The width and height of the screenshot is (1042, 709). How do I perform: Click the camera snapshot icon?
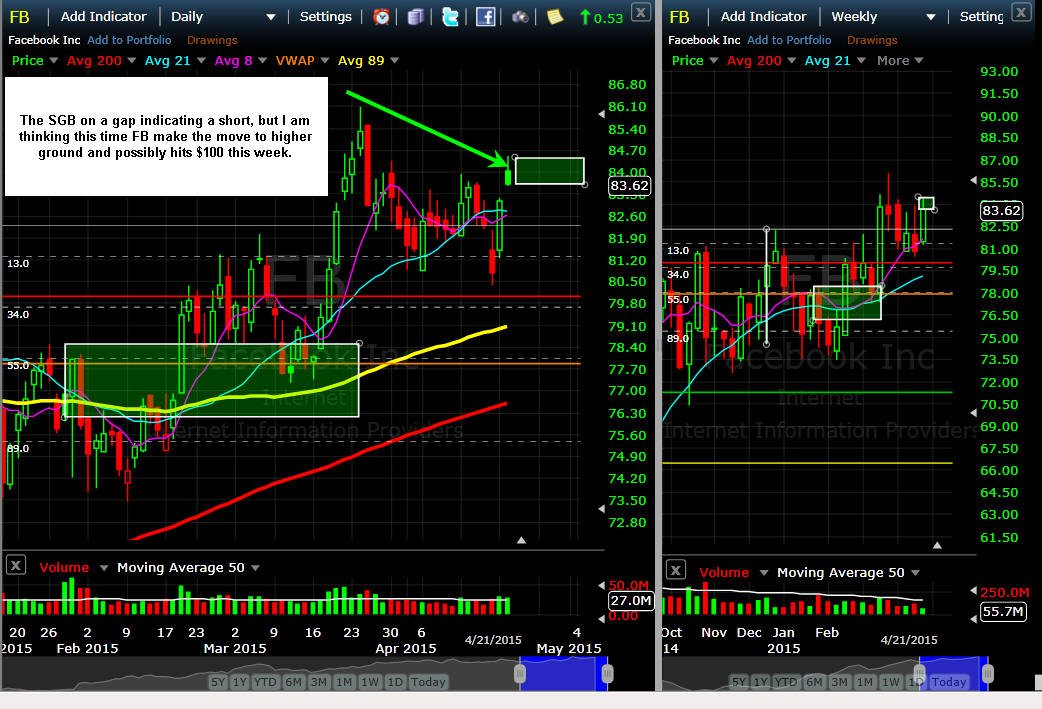(x=520, y=17)
